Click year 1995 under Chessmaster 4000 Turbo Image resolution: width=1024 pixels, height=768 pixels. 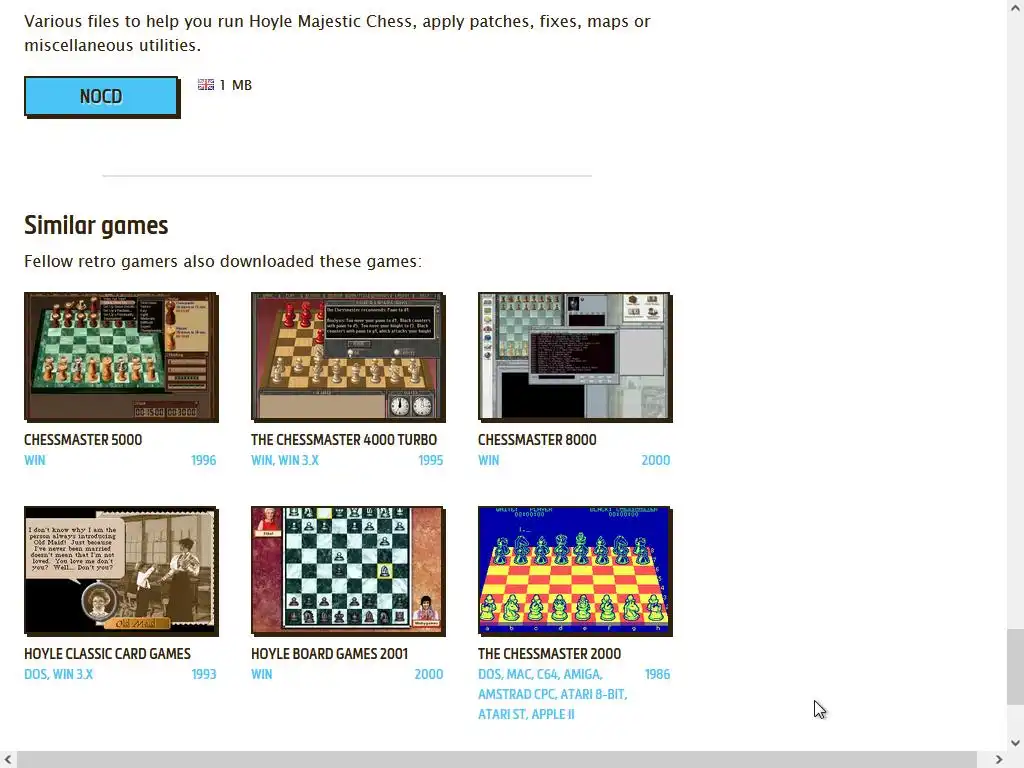pyautogui.click(x=430, y=460)
